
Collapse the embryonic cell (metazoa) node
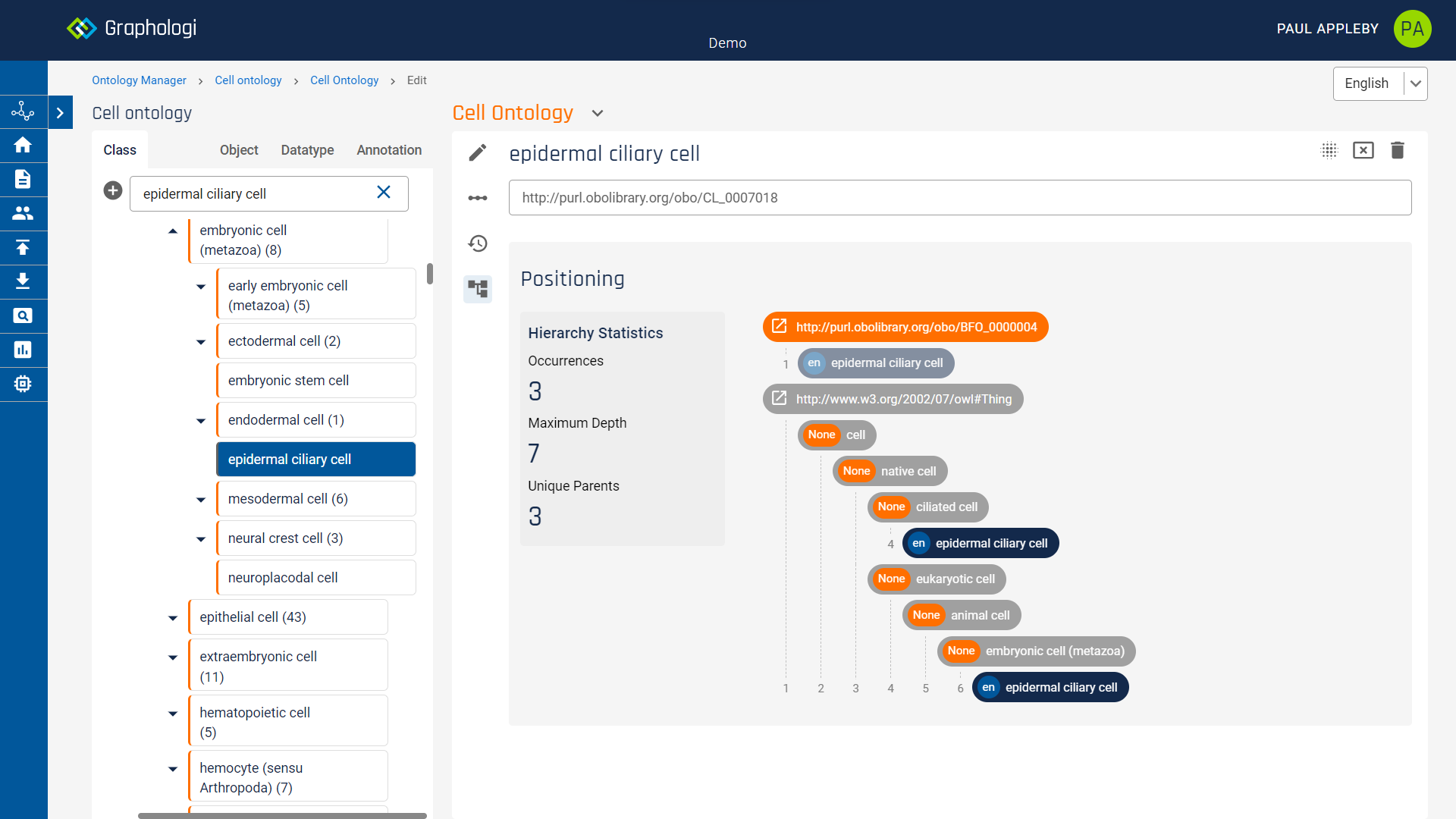(x=173, y=231)
